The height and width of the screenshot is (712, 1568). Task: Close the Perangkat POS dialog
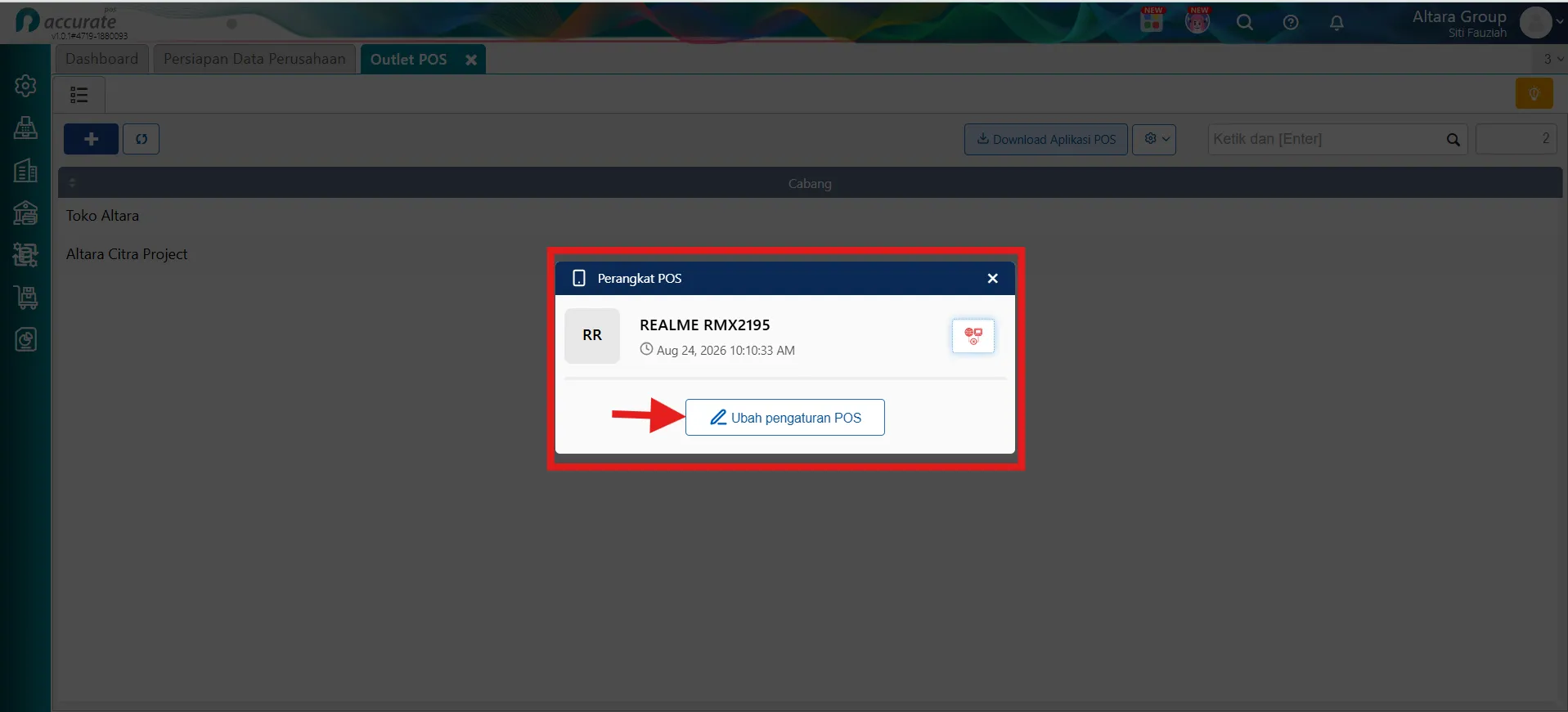[992, 278]
